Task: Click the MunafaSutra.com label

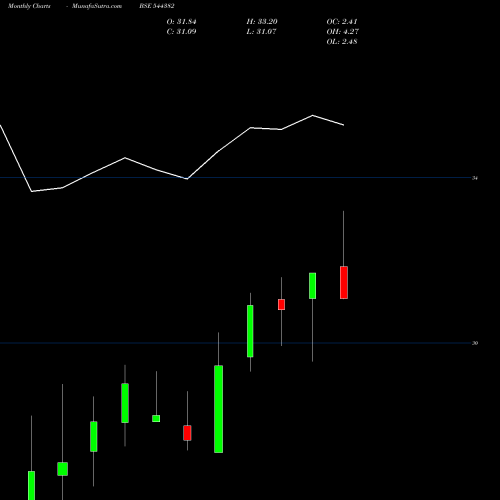Action: [97, 6]
